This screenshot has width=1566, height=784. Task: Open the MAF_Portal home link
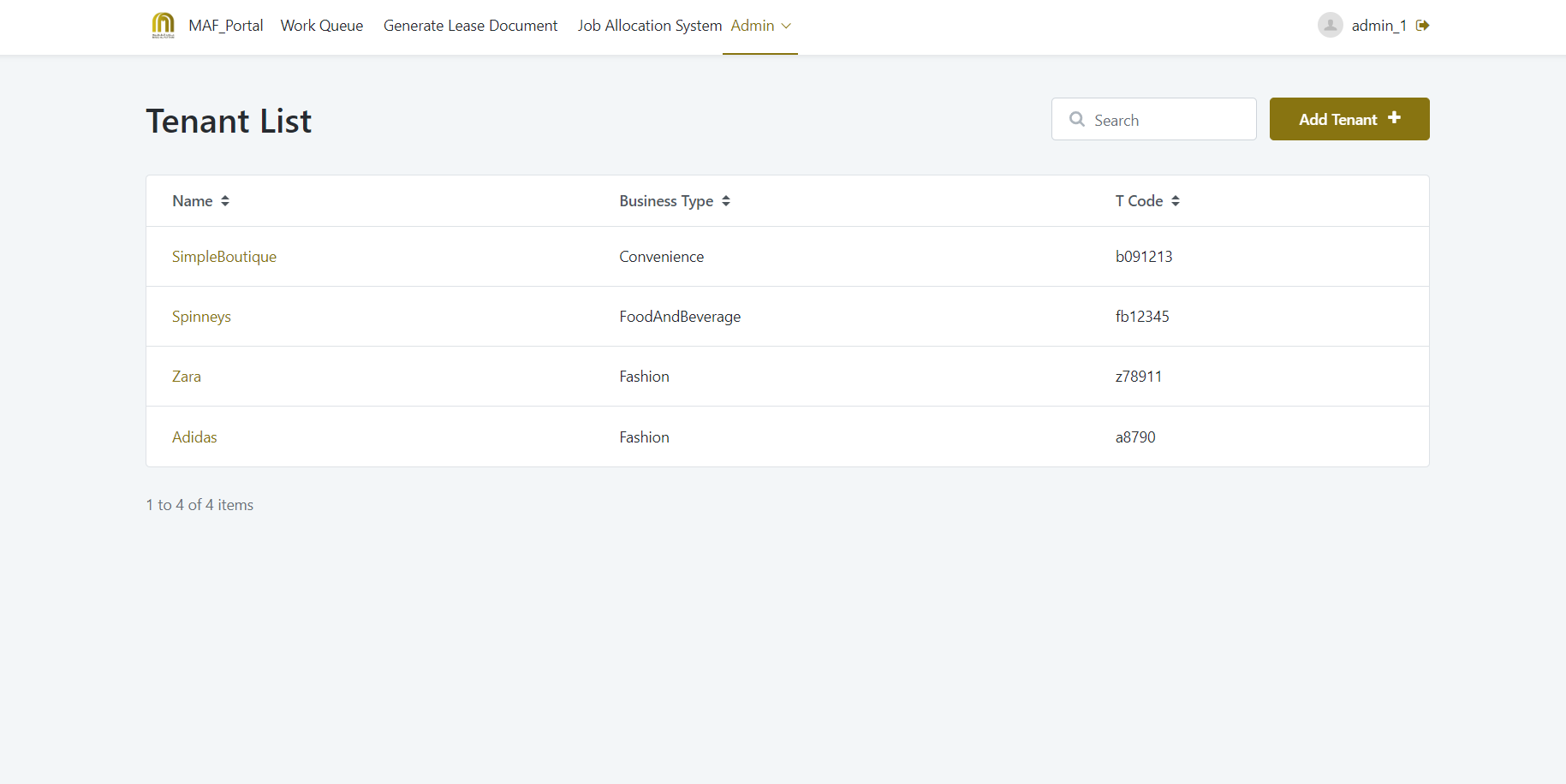(226, 26)
